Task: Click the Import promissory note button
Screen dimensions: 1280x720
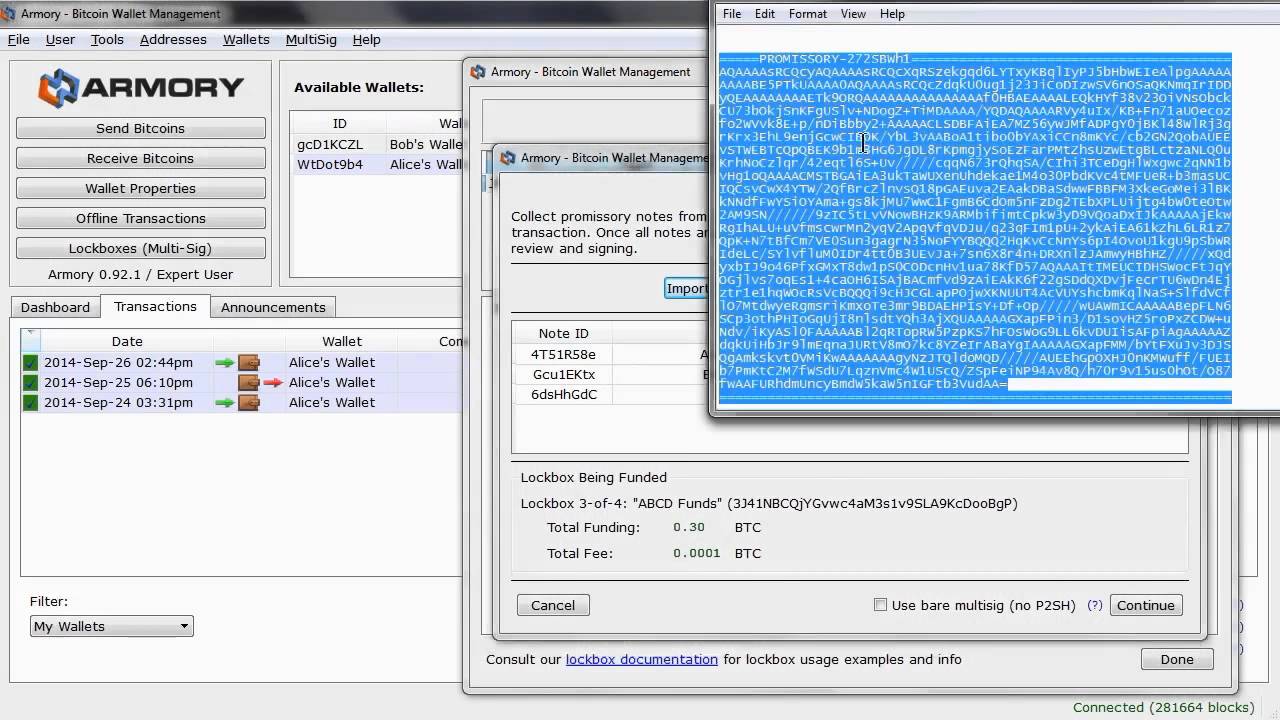Action: click(687, 288)
